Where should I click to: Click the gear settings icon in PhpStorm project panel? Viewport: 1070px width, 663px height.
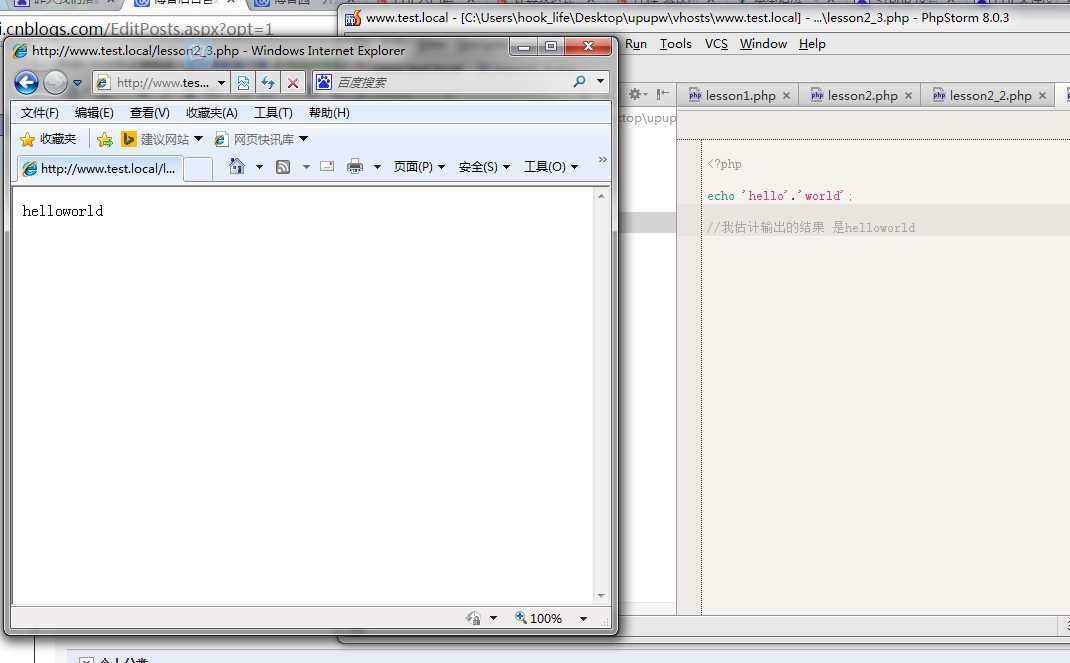(x=635, y=94)
